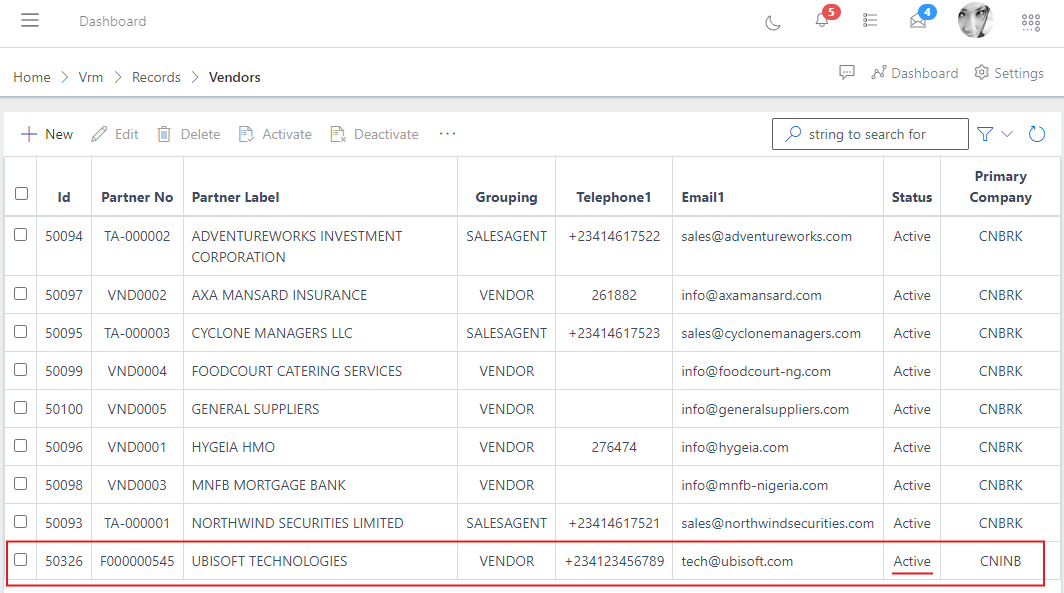Viewport: 1064px width, 593px height.
Task: Tick the checkbox next to AXA MANSARD INSURANCE
Action: click(x=21, y=294)
